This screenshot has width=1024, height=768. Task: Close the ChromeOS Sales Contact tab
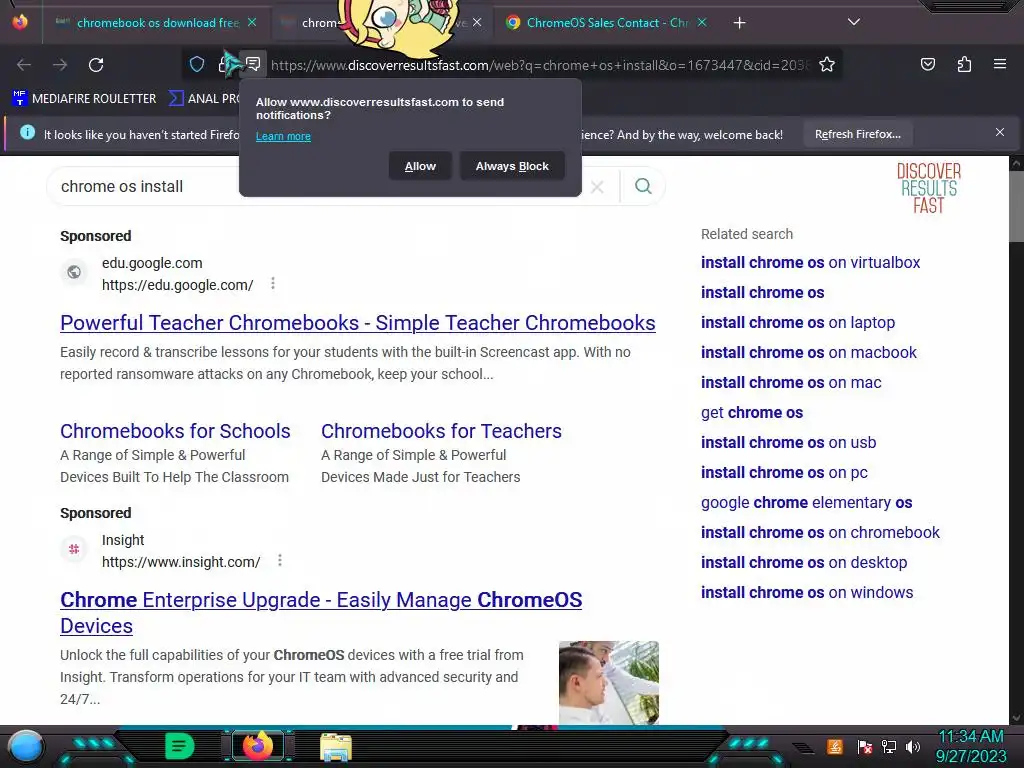(x=702, y=22)
